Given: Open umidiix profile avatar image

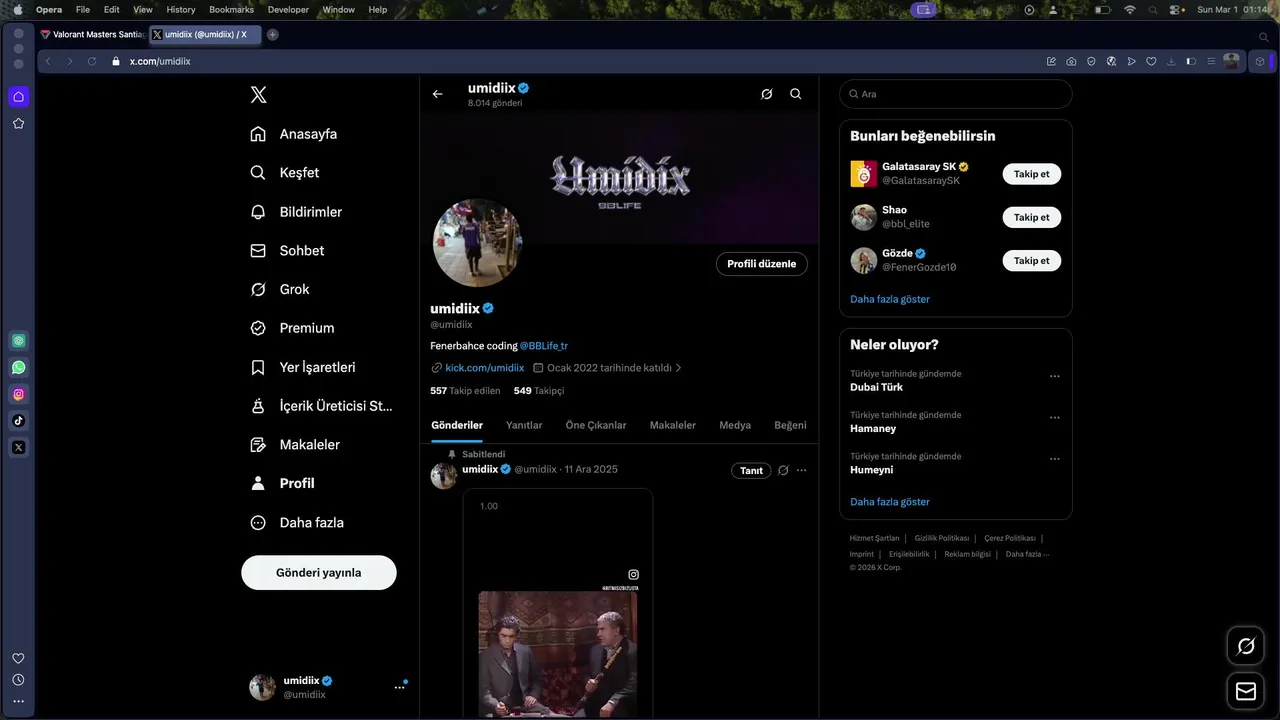Looking at the screenshot, I should (x=477, y=243).
